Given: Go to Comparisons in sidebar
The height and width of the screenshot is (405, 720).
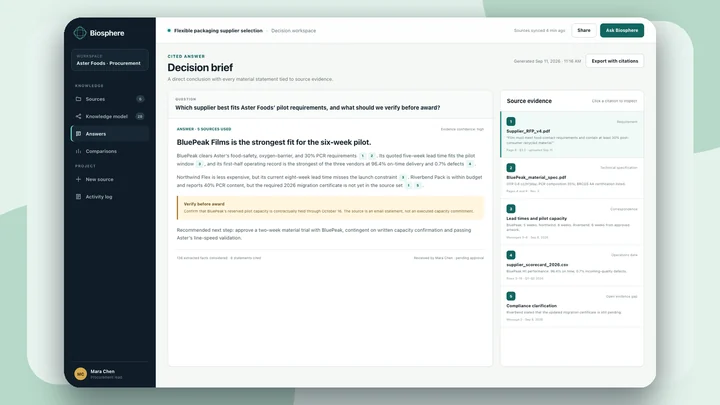Looking at the screenshot, I should [x=110, y=151].
